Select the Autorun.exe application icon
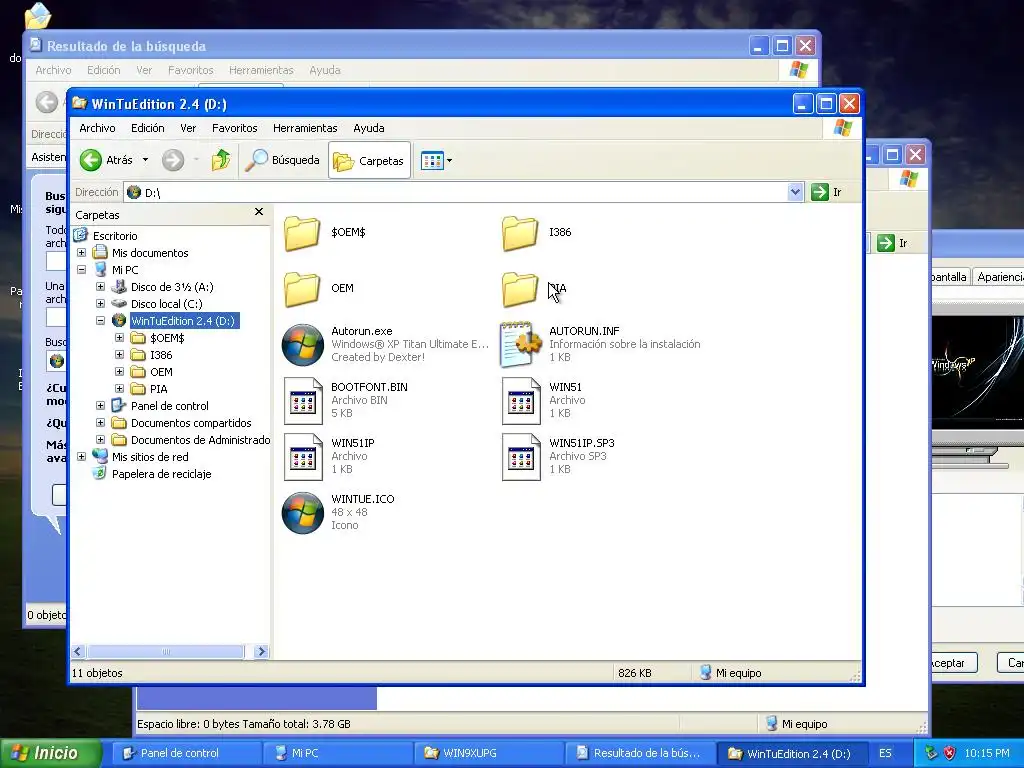 pos(303,345)
